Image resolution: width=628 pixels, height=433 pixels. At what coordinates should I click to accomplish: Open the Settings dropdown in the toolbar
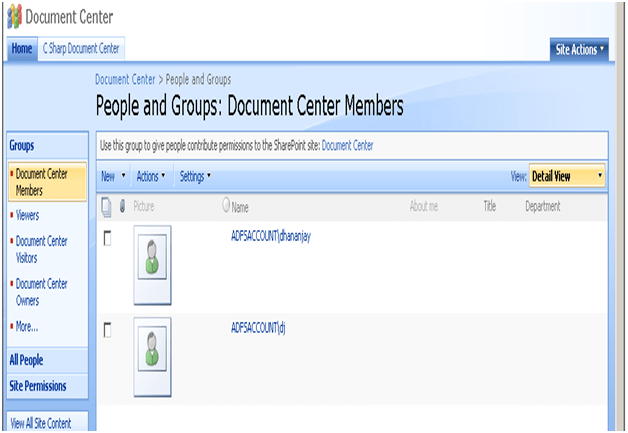(195, 176)
